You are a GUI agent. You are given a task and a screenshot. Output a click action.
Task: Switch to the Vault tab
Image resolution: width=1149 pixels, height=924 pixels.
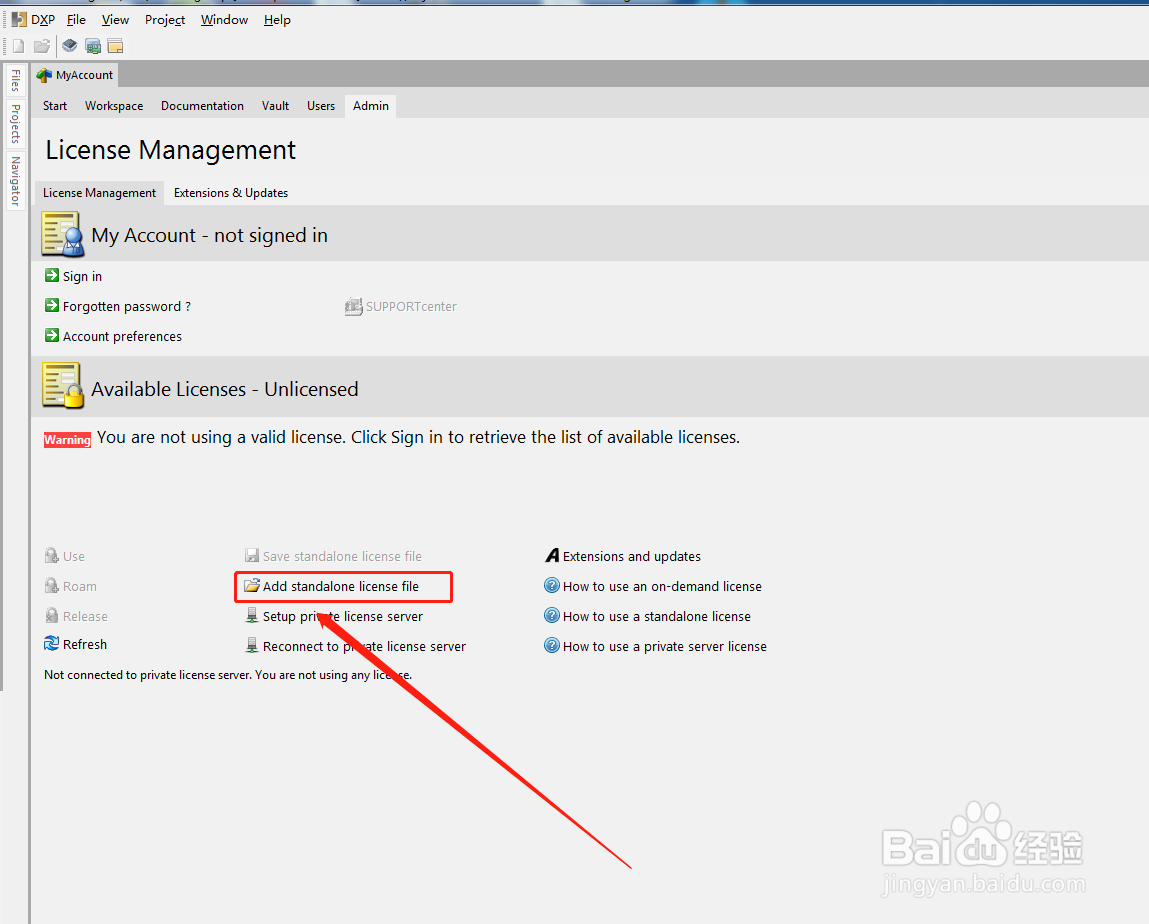(x=276, y=106)
